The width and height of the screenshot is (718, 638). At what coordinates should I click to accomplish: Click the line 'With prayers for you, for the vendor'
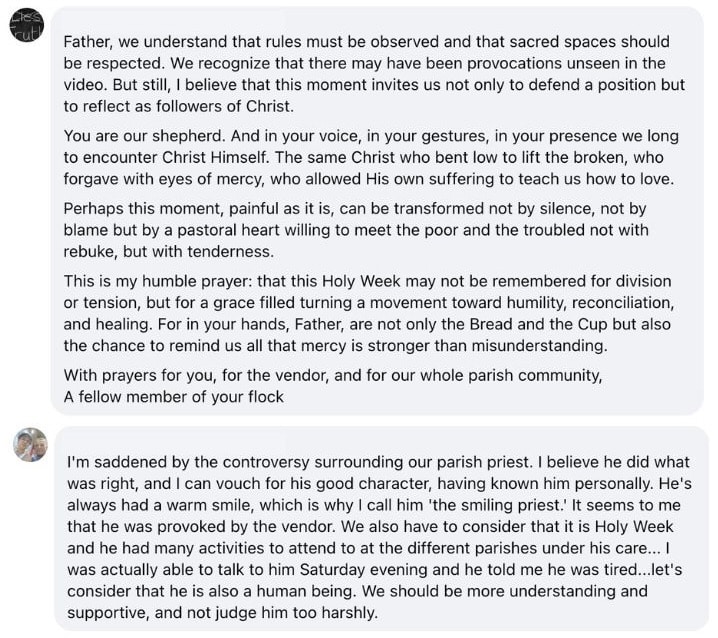[333, 375]
